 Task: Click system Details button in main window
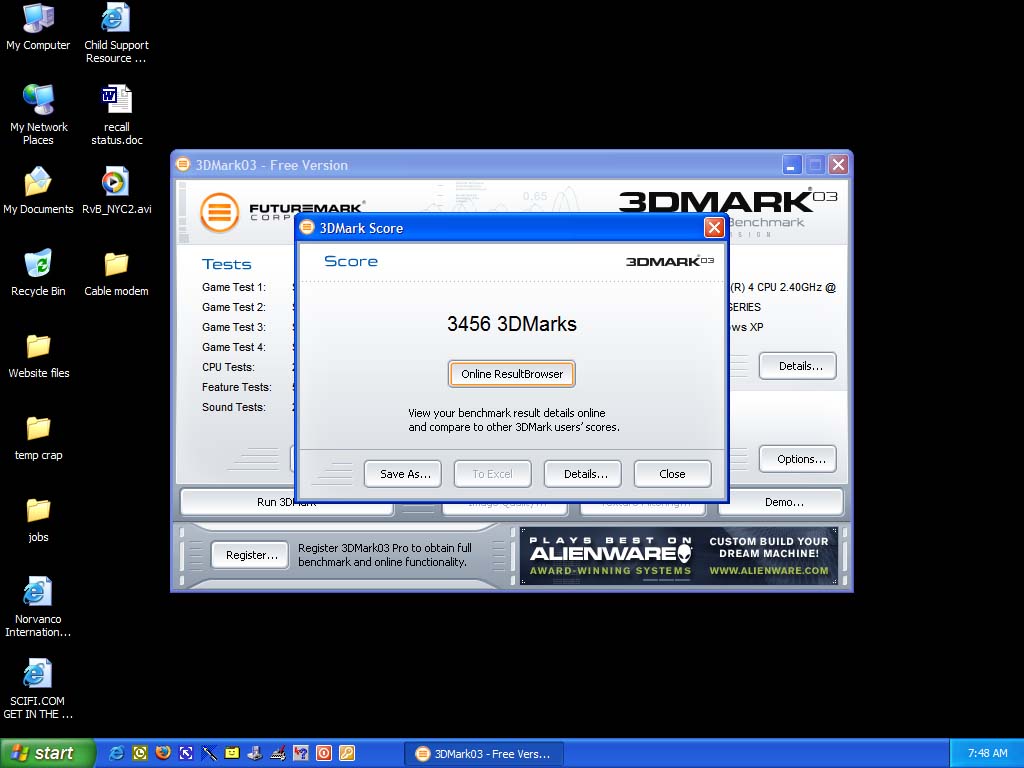[x=797, y=366]
